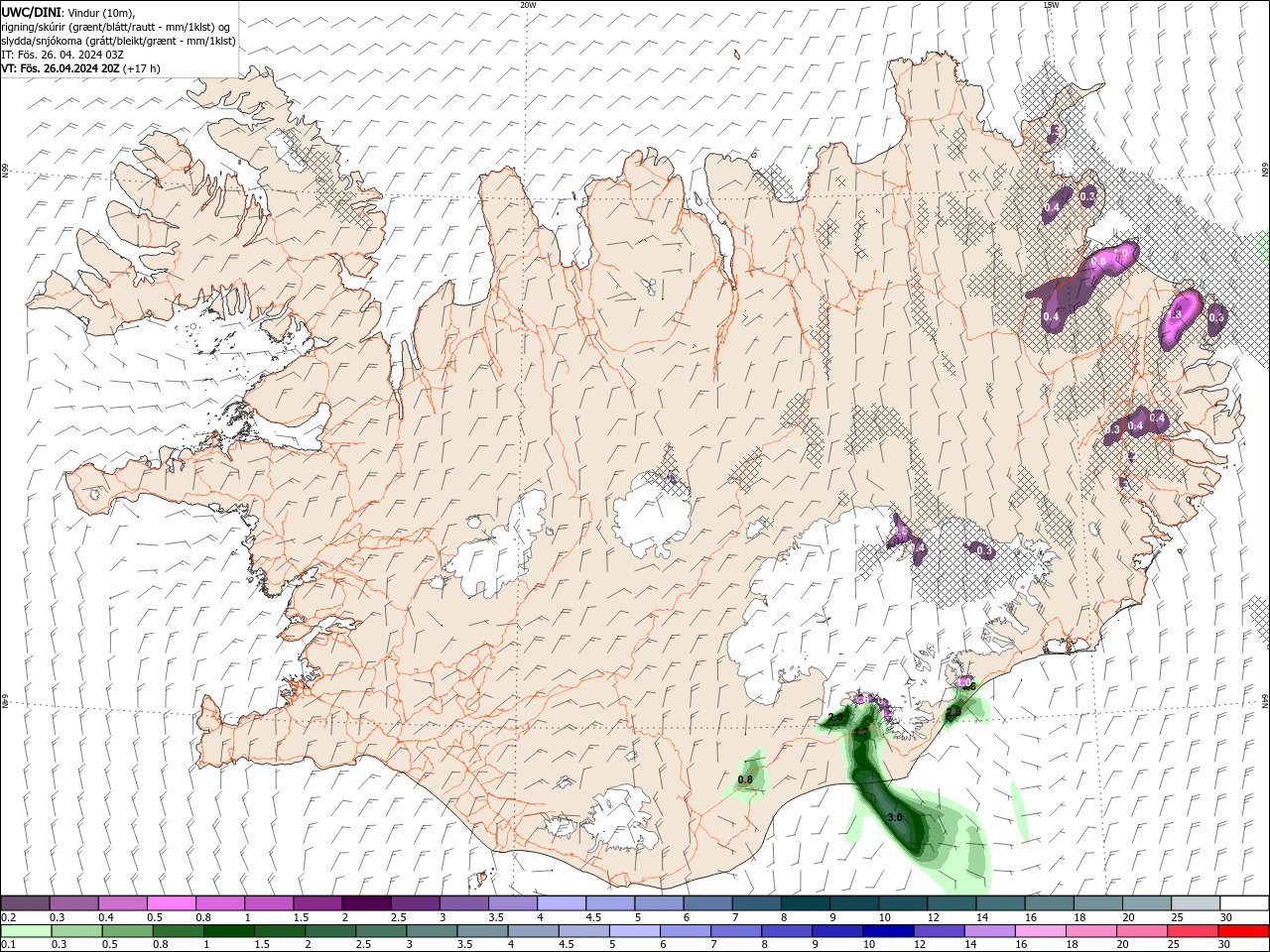
Task: Pick the rain legend swatch starting at 0.5
Action: coord(127,931)
